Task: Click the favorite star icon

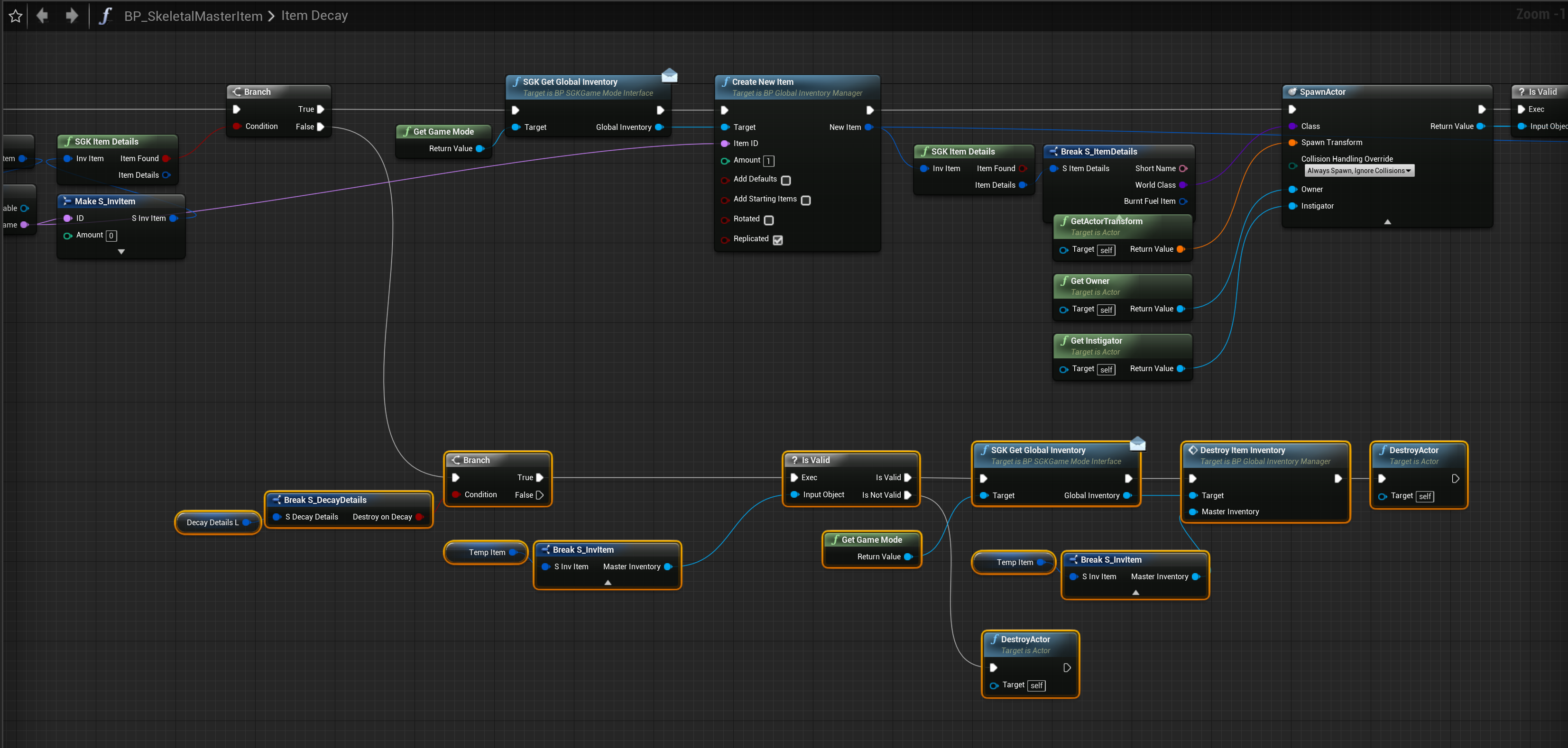Action: click(16, 16)
